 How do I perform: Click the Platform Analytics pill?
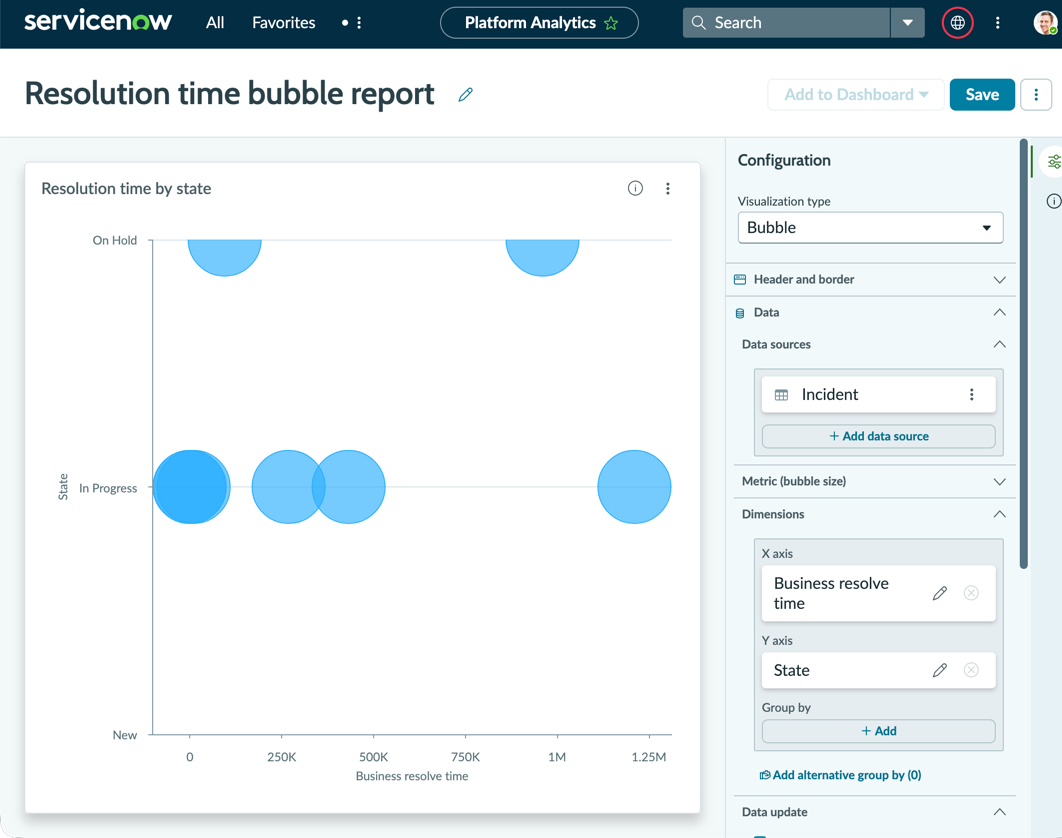539,22
